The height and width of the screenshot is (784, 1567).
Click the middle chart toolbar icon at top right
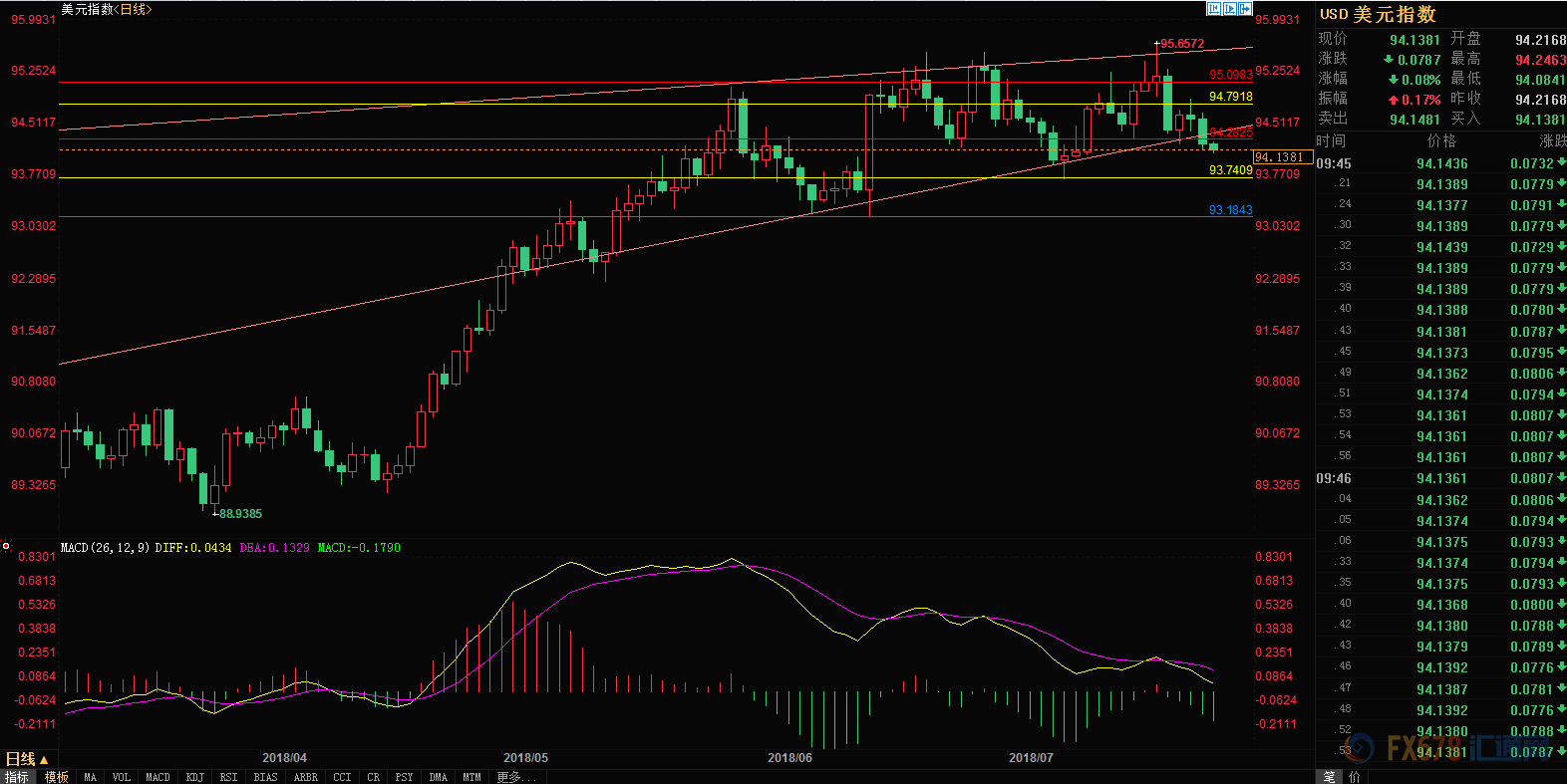[x=1229, y=9]
